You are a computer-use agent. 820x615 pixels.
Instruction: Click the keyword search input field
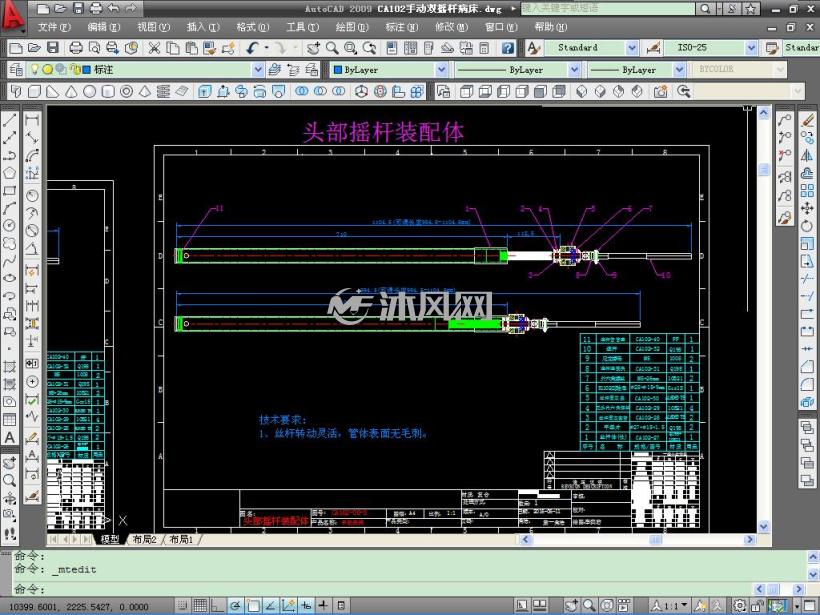click(x=608, y=8)
